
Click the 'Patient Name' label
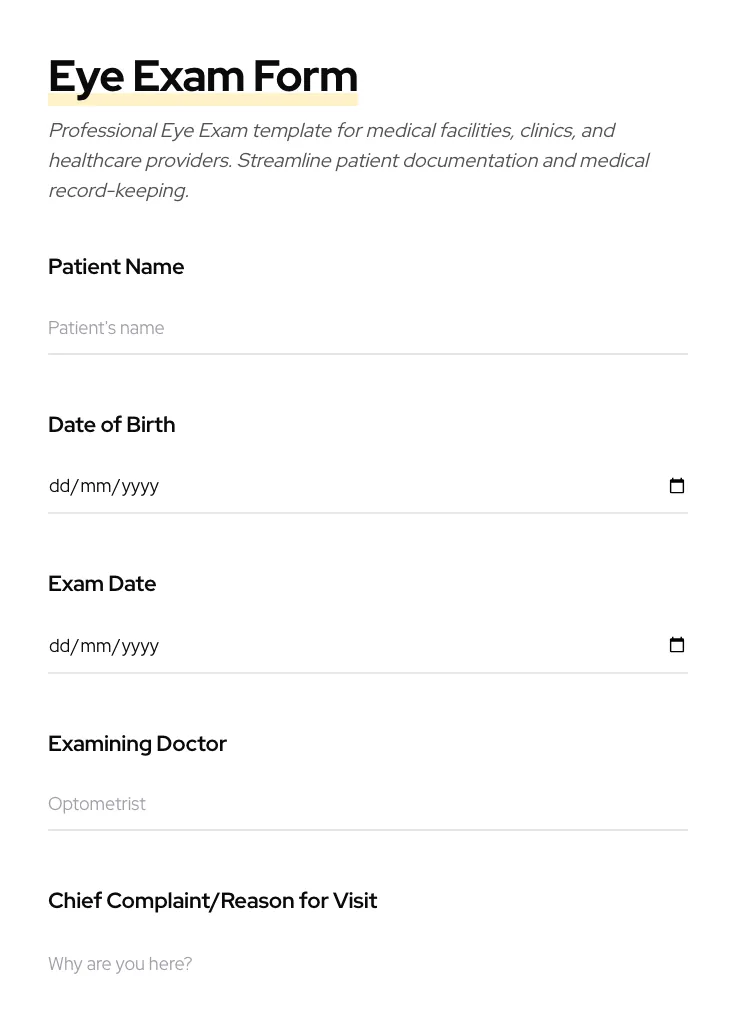tap(116, 267)
